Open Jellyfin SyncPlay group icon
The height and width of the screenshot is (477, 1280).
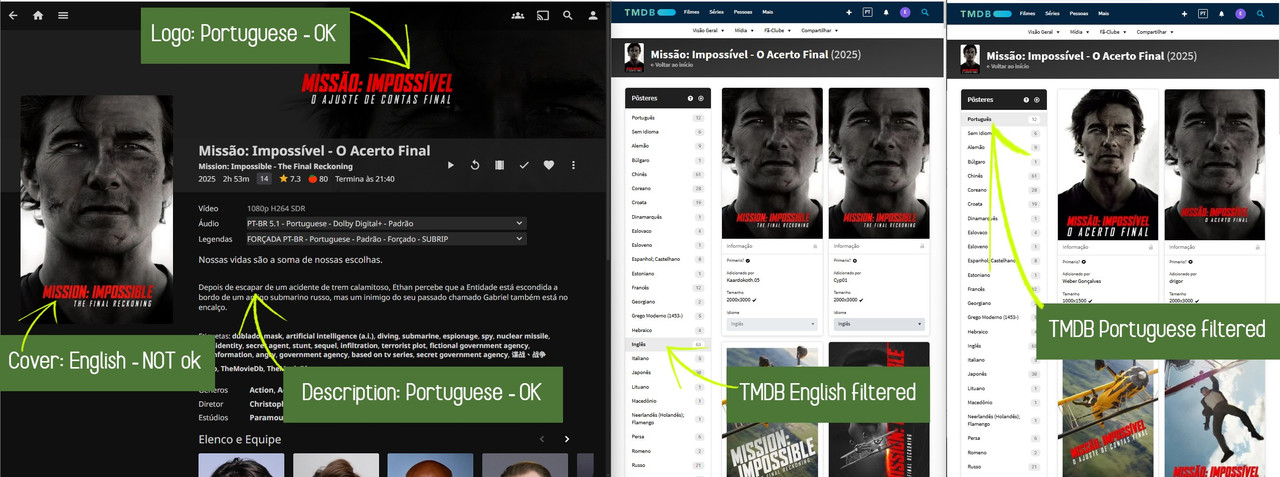coord(518,15)
